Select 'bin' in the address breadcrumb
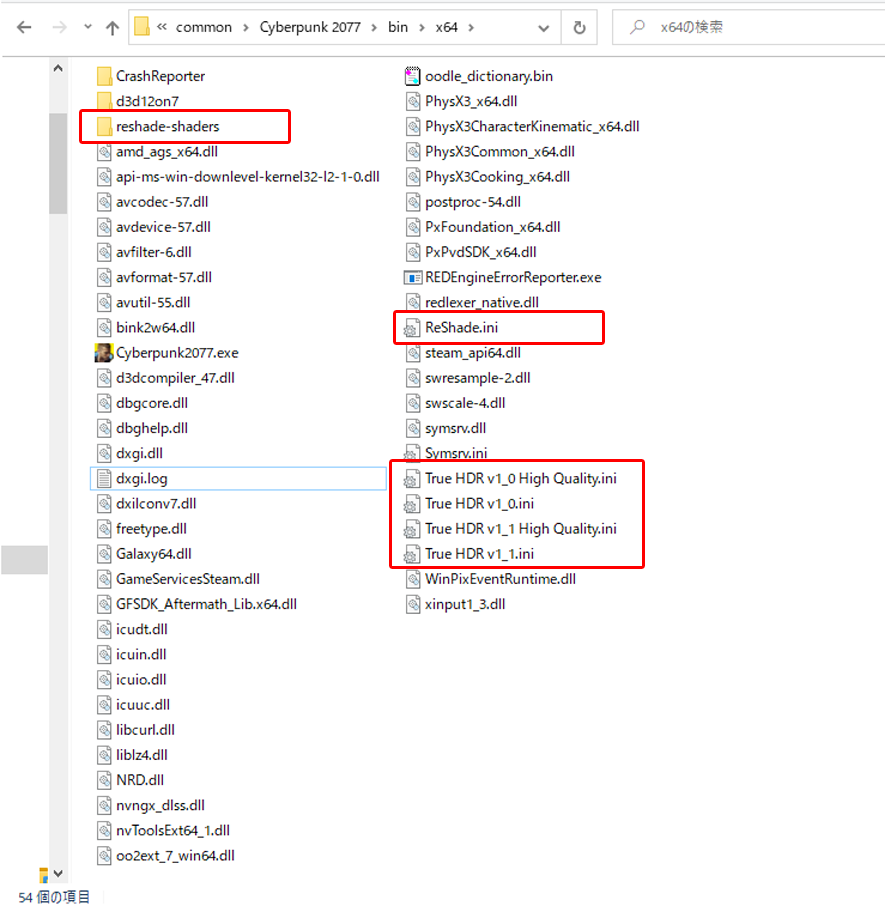 coord(398,27)
